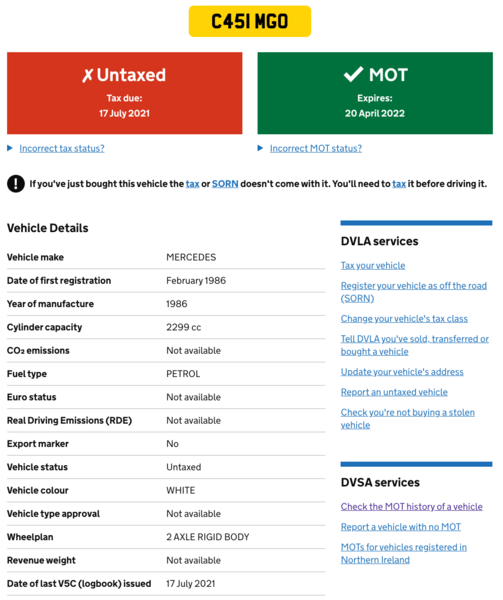Expand the Incorrect MOT status disclosure triangle
The image size is (503, 600).
[260, 148]
